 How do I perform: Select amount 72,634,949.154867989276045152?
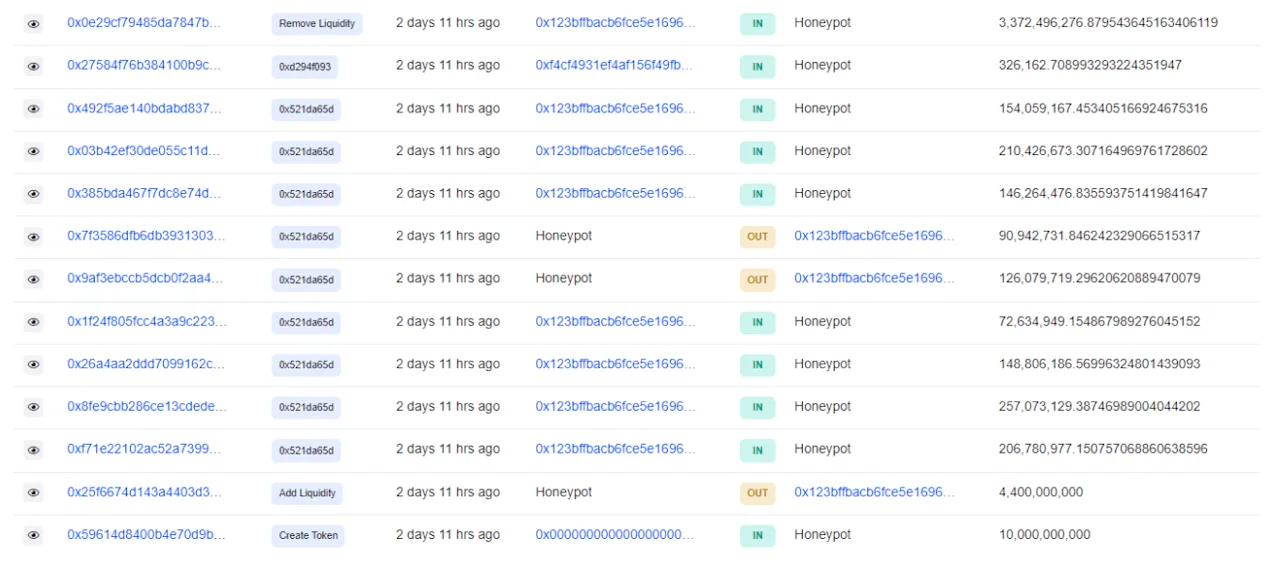[x=1099, y=321]
